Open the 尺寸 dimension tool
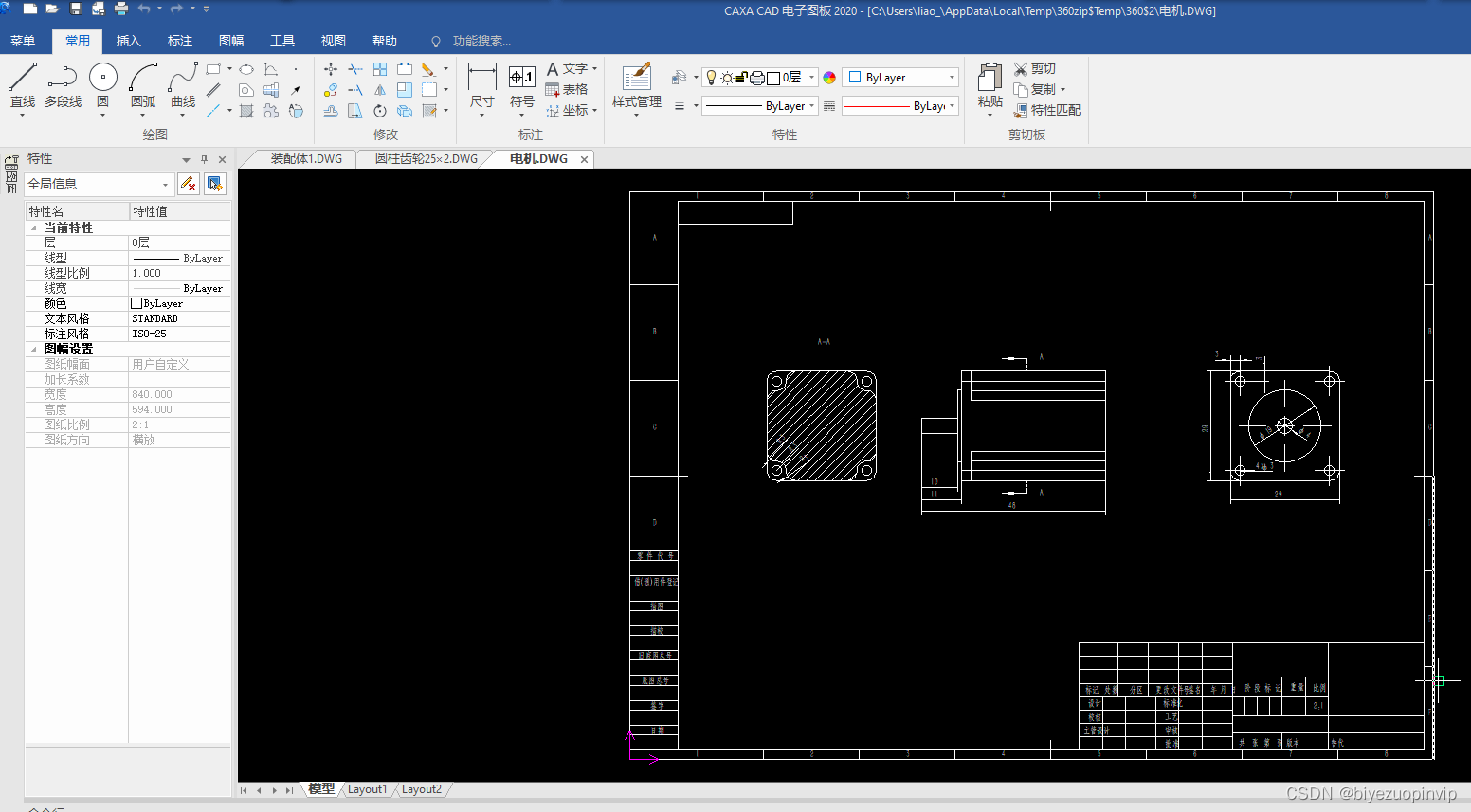This screenshot has height=812, width=1471. coord(481,88)
